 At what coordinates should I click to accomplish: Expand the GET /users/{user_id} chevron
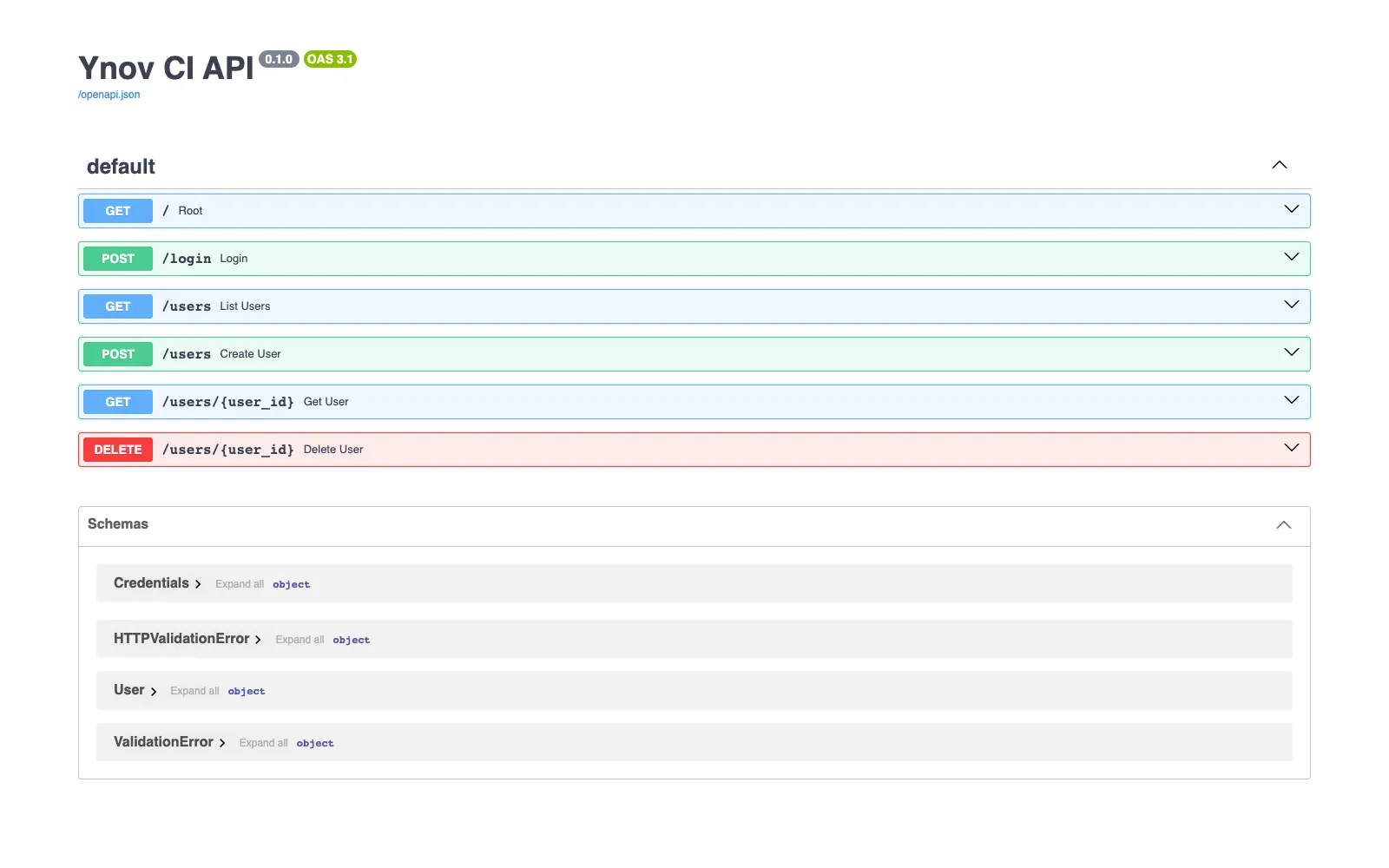[x=1292, y=400]
